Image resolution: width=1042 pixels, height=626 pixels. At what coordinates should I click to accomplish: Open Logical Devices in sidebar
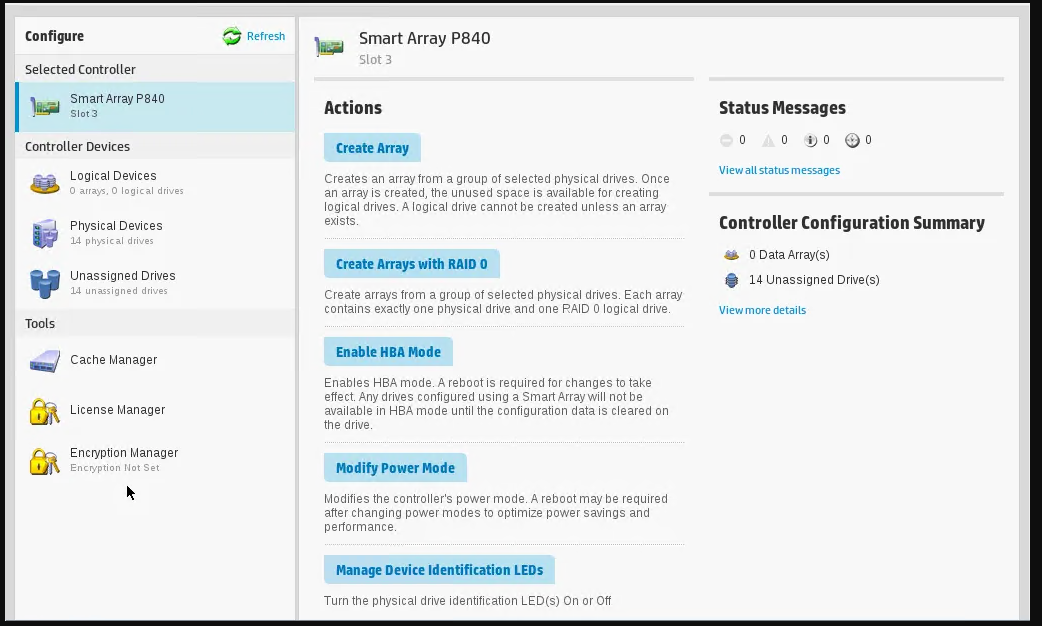tap(156, 183)
